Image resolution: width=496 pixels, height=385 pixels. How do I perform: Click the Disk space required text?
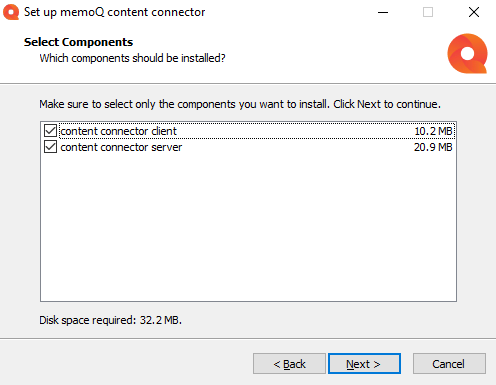pyautogui.click(x=110, y=320)
